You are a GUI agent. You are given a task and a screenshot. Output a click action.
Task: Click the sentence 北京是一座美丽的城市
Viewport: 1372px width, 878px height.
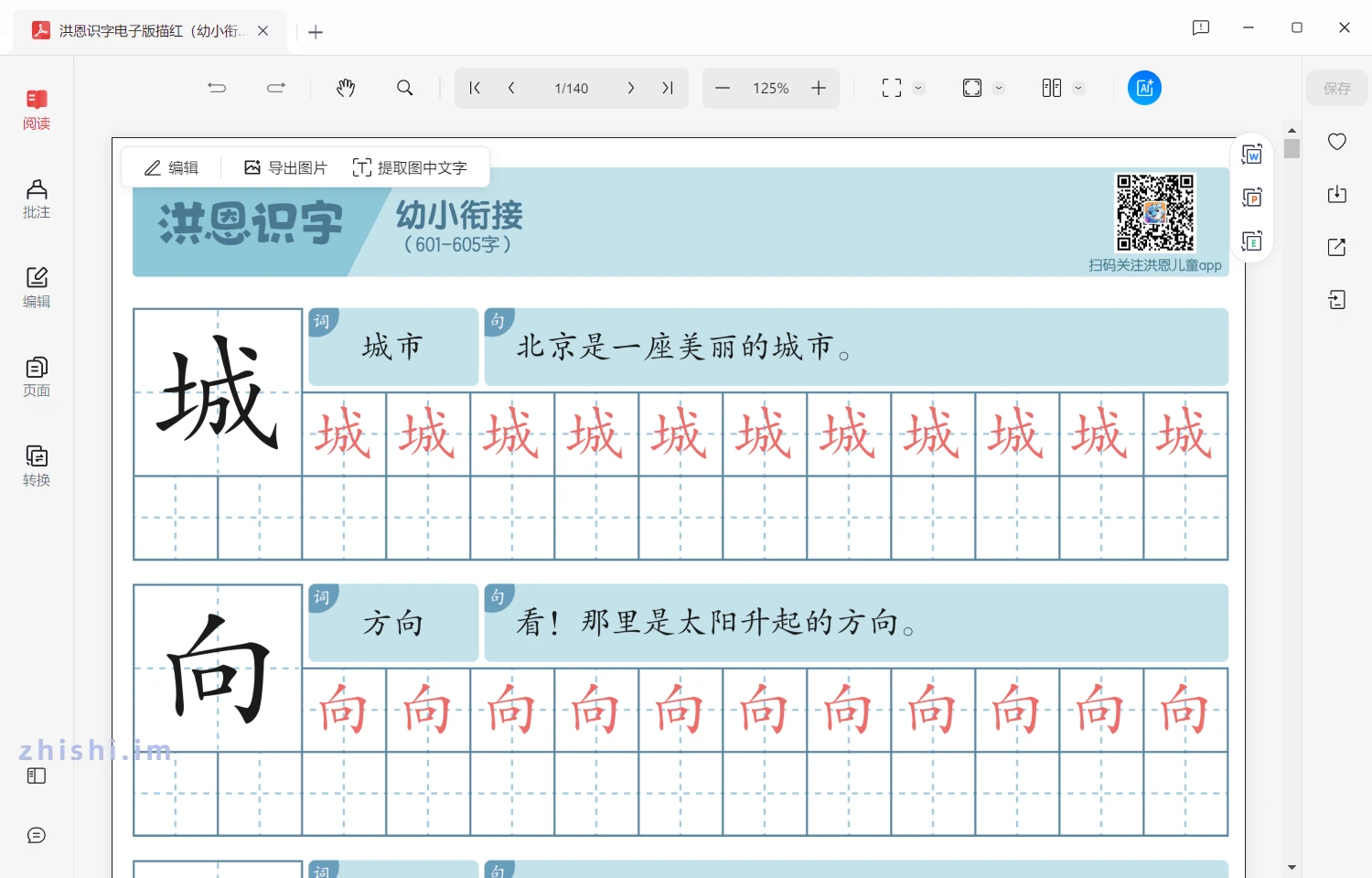[x=683, y=347]
